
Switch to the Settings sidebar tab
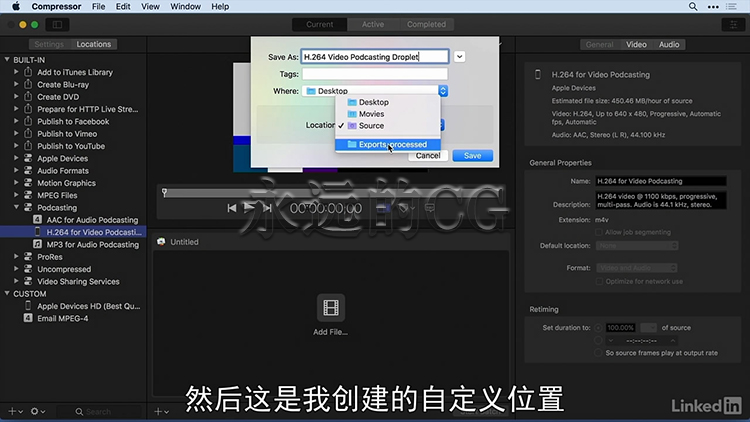pos(49,44)
